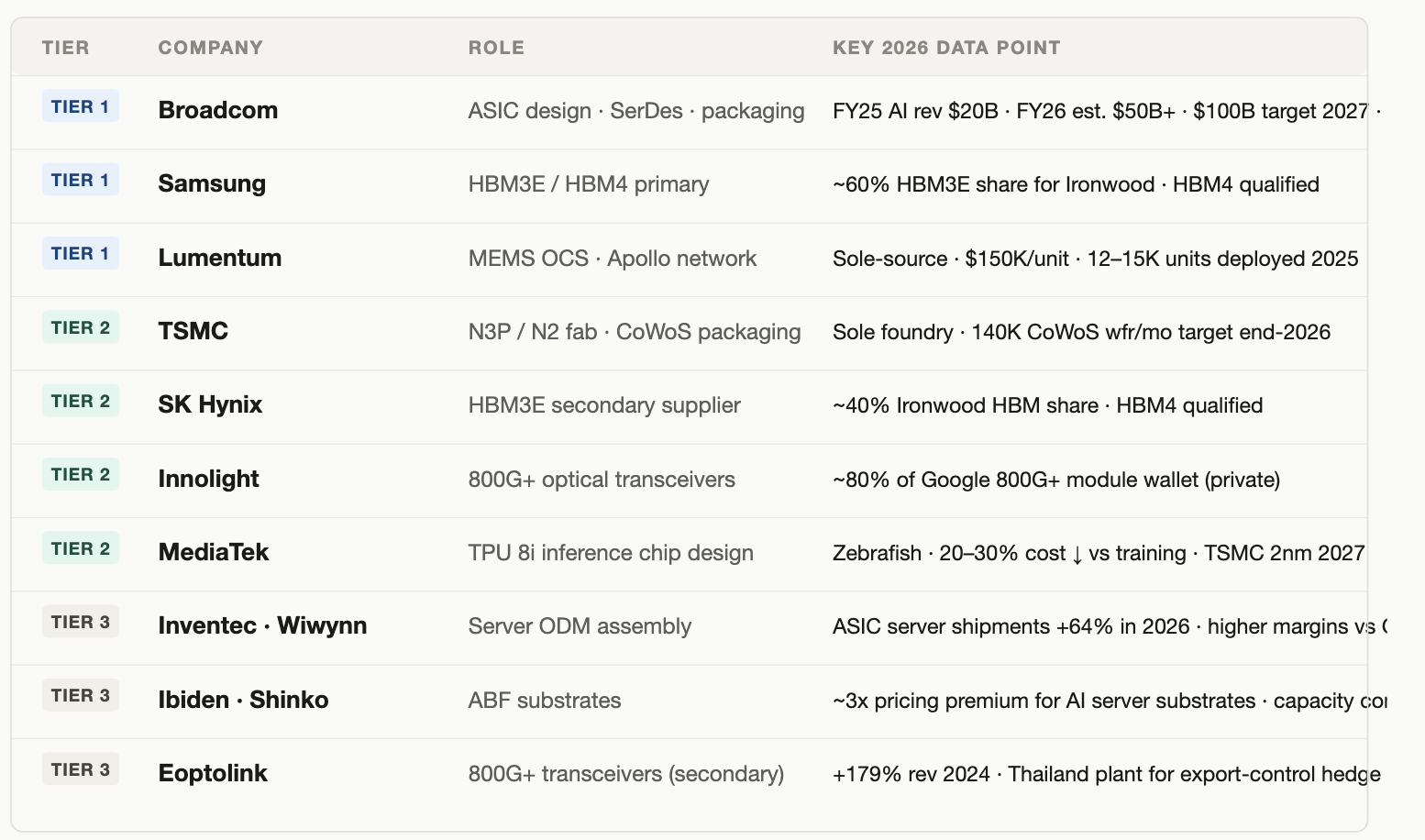Click the Innolight company name
The image size is (1425, 840).
(209, 479)
